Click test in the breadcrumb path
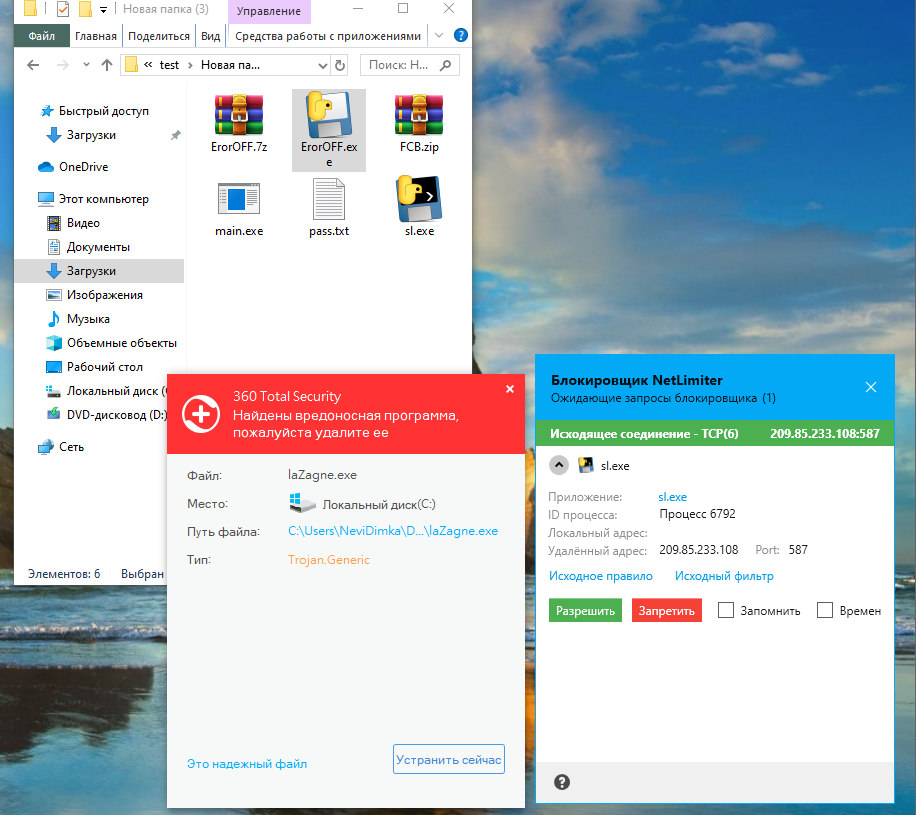 [x=169, y=65]
